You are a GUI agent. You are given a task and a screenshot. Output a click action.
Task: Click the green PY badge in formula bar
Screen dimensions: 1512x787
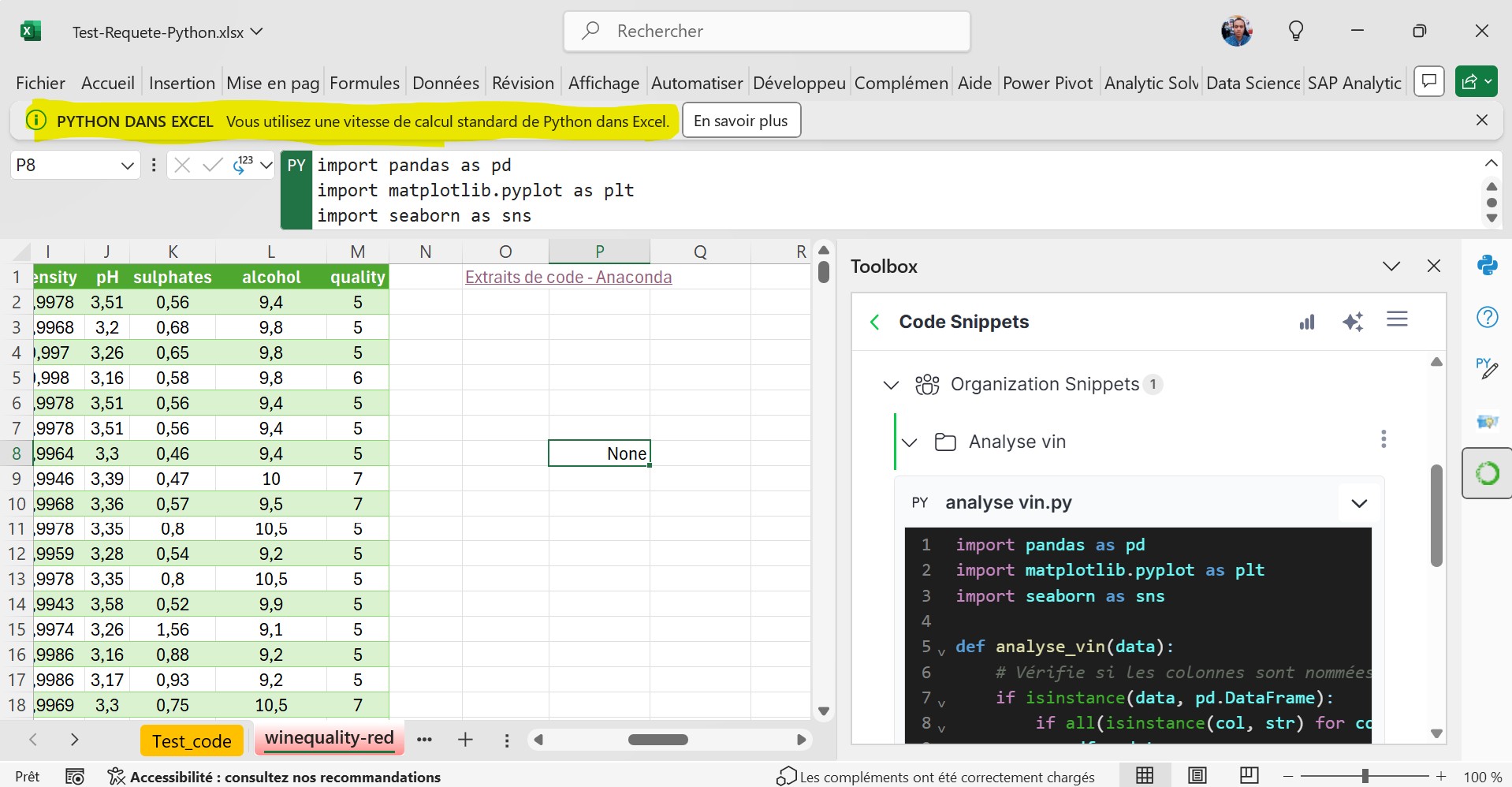[x=296, y=190]
